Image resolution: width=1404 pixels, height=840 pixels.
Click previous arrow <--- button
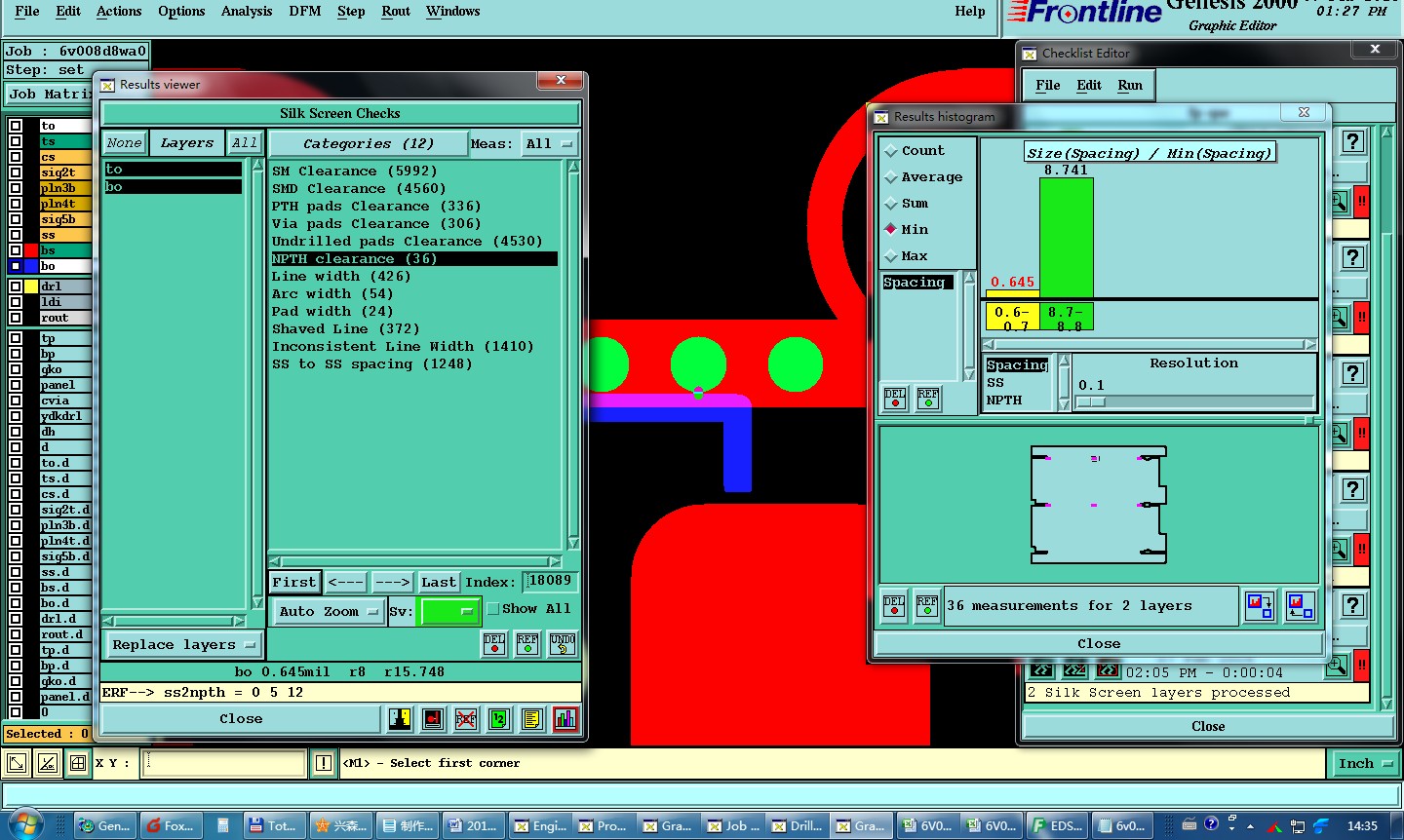[x=346, y=583]
